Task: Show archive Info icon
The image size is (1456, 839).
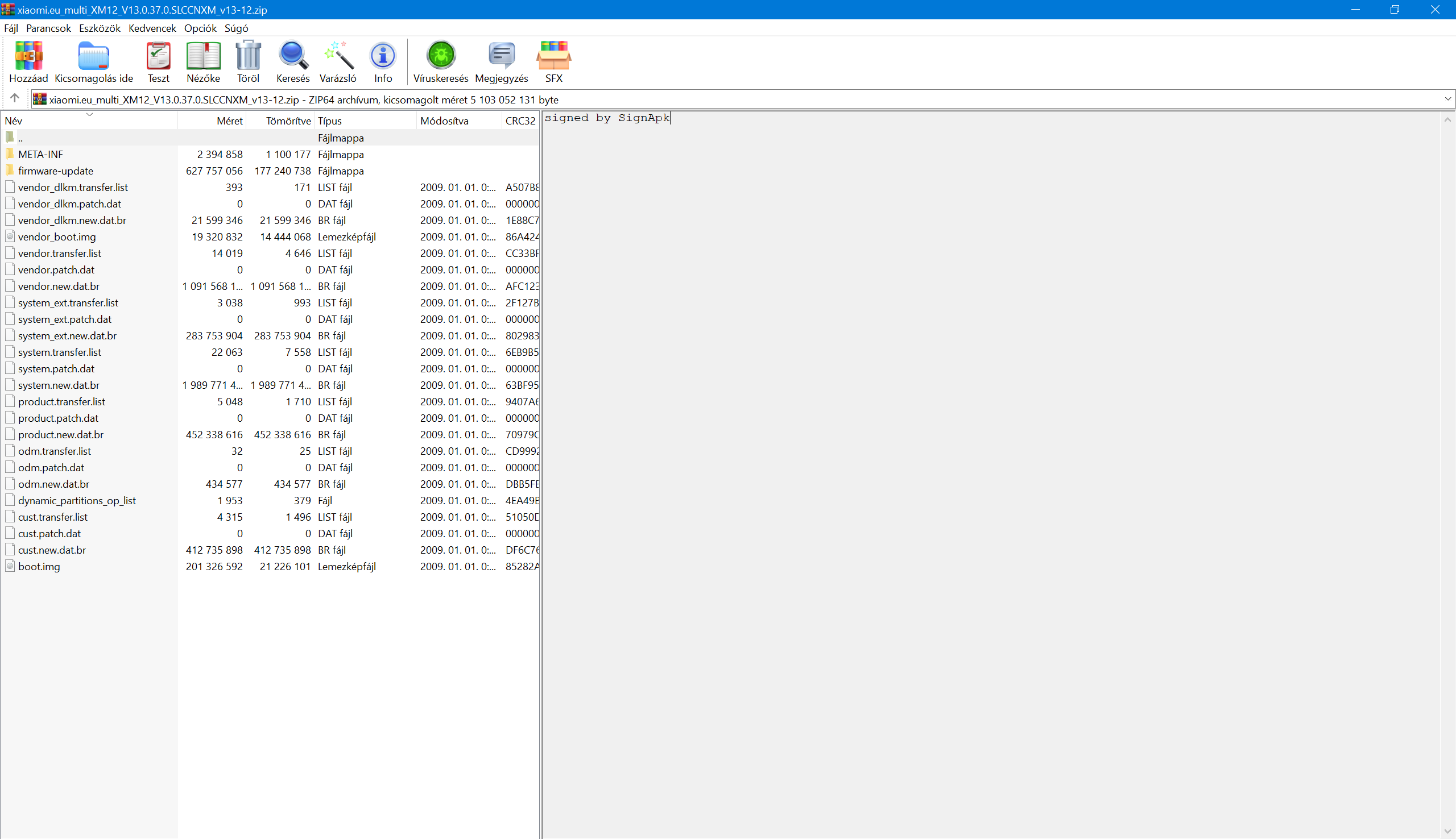Action: tap(383, 55)
